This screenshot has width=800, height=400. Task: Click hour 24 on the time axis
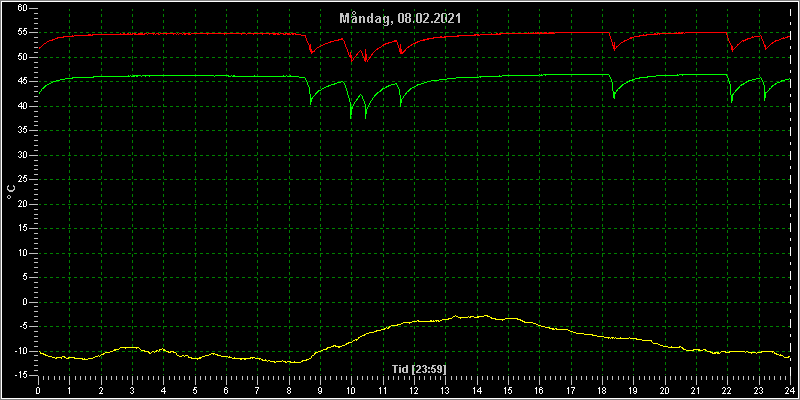click(790, 390)
